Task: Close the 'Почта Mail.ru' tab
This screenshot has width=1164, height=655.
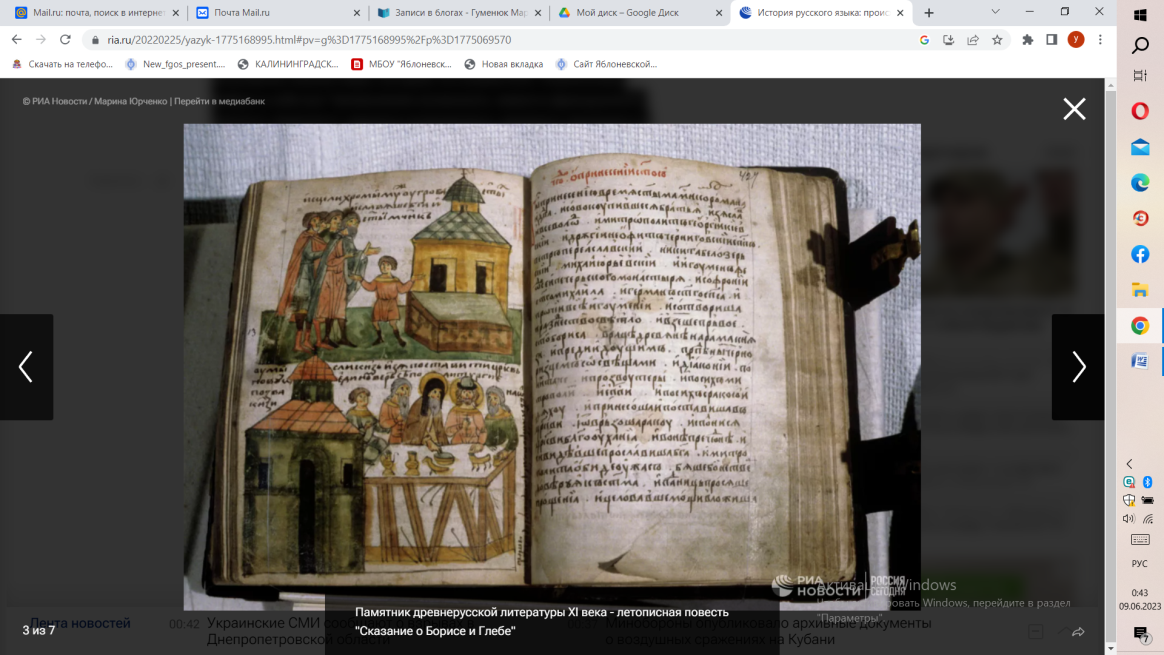Action: click(356, 13)
